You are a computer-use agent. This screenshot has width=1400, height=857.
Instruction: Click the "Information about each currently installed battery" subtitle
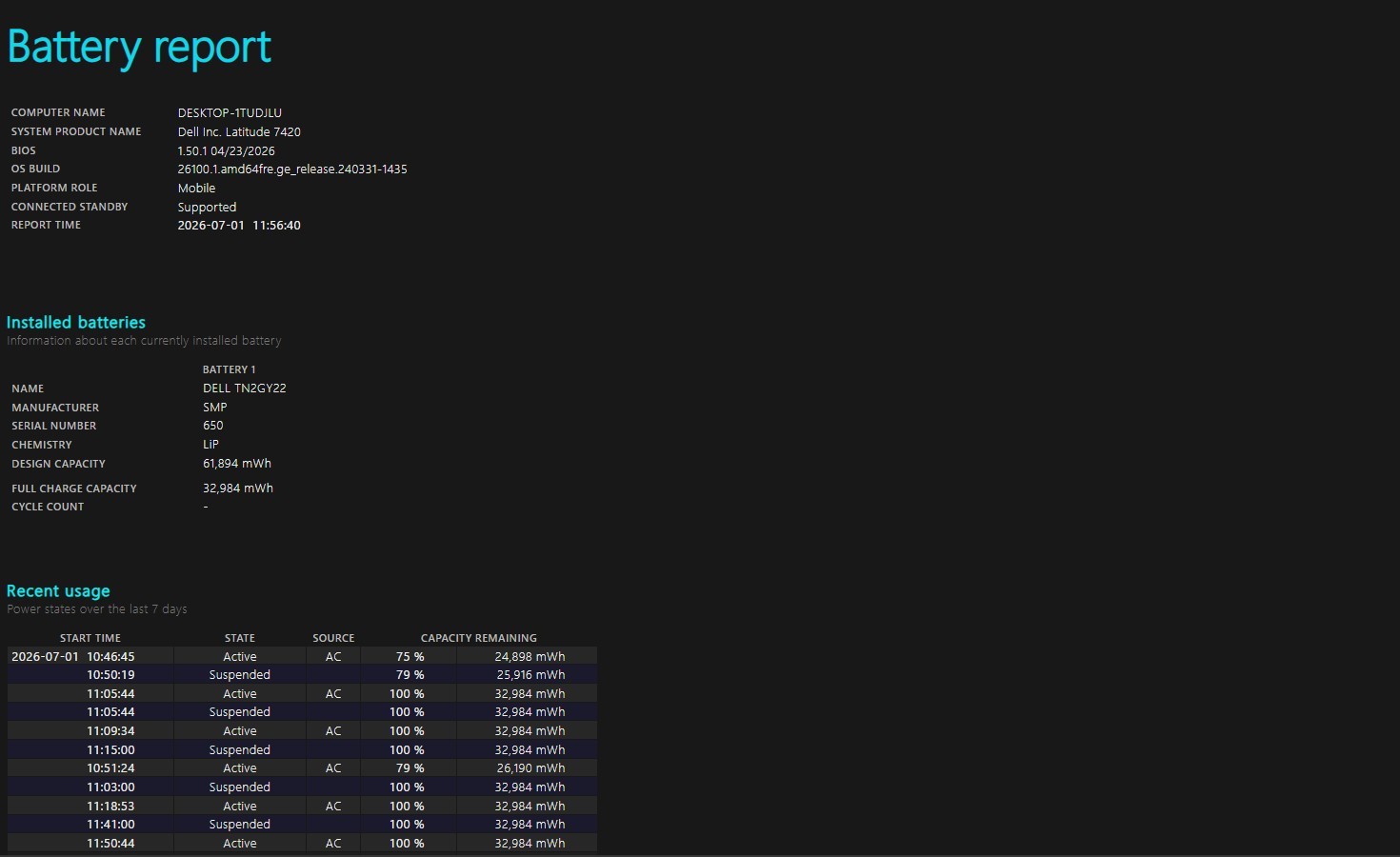144,341
